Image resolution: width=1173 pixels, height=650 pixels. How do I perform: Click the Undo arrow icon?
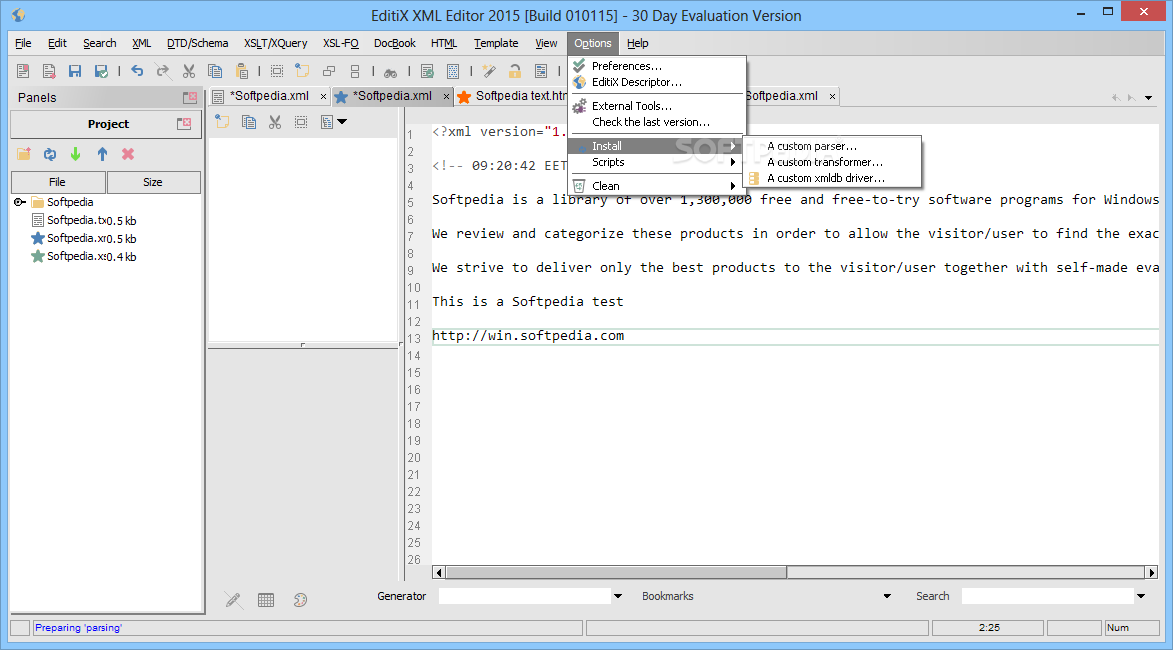click(137, 70)
